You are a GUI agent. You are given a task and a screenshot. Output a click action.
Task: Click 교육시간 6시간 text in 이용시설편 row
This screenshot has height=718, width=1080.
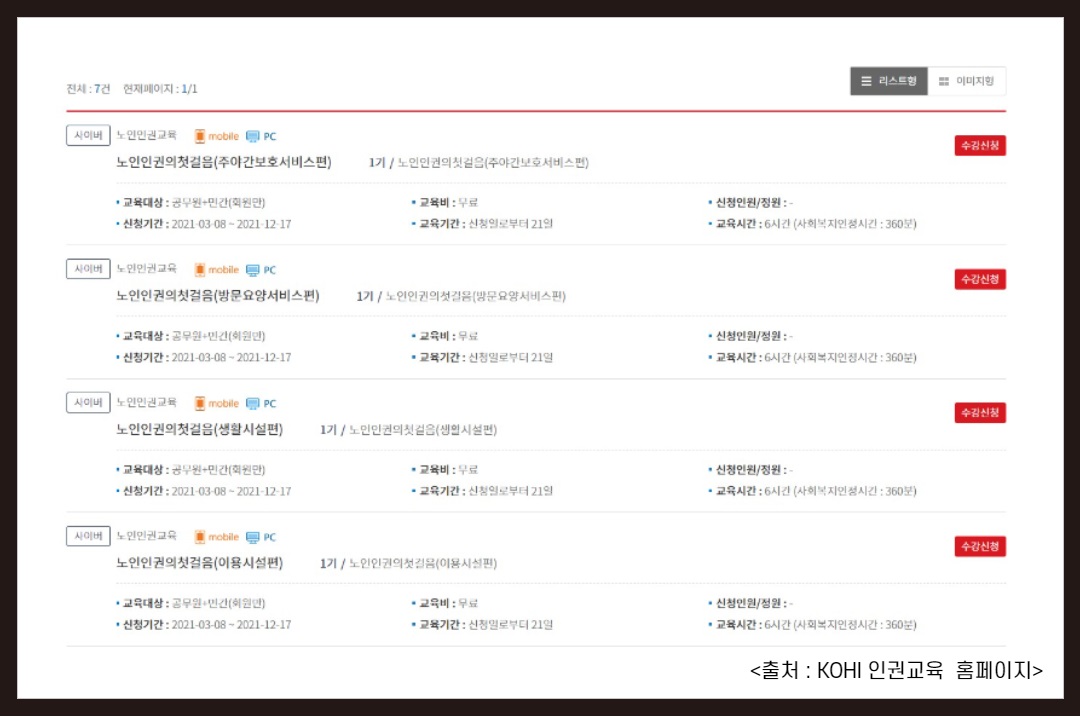[813, 625]
